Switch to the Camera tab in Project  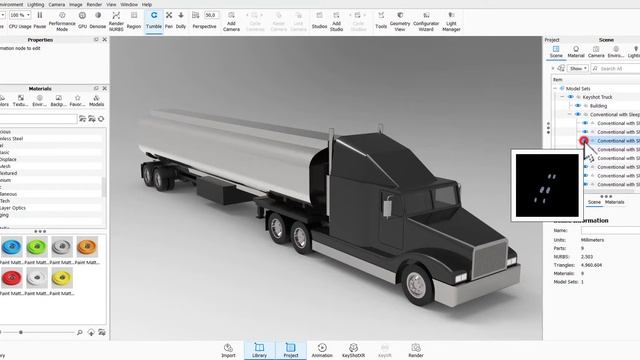(x=596, y=52)
